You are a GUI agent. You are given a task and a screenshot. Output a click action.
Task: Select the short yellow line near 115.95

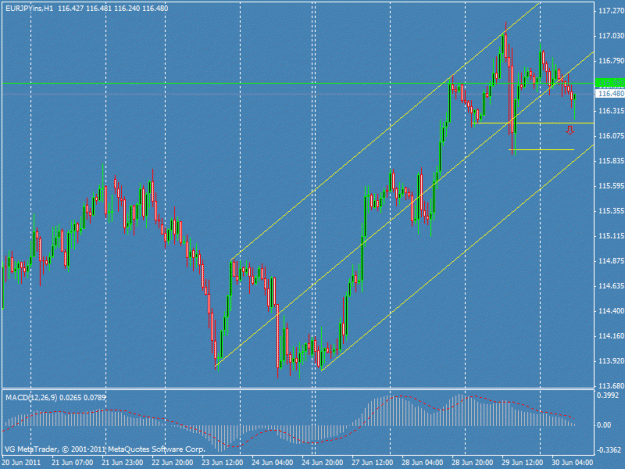(x=541, y=149)
